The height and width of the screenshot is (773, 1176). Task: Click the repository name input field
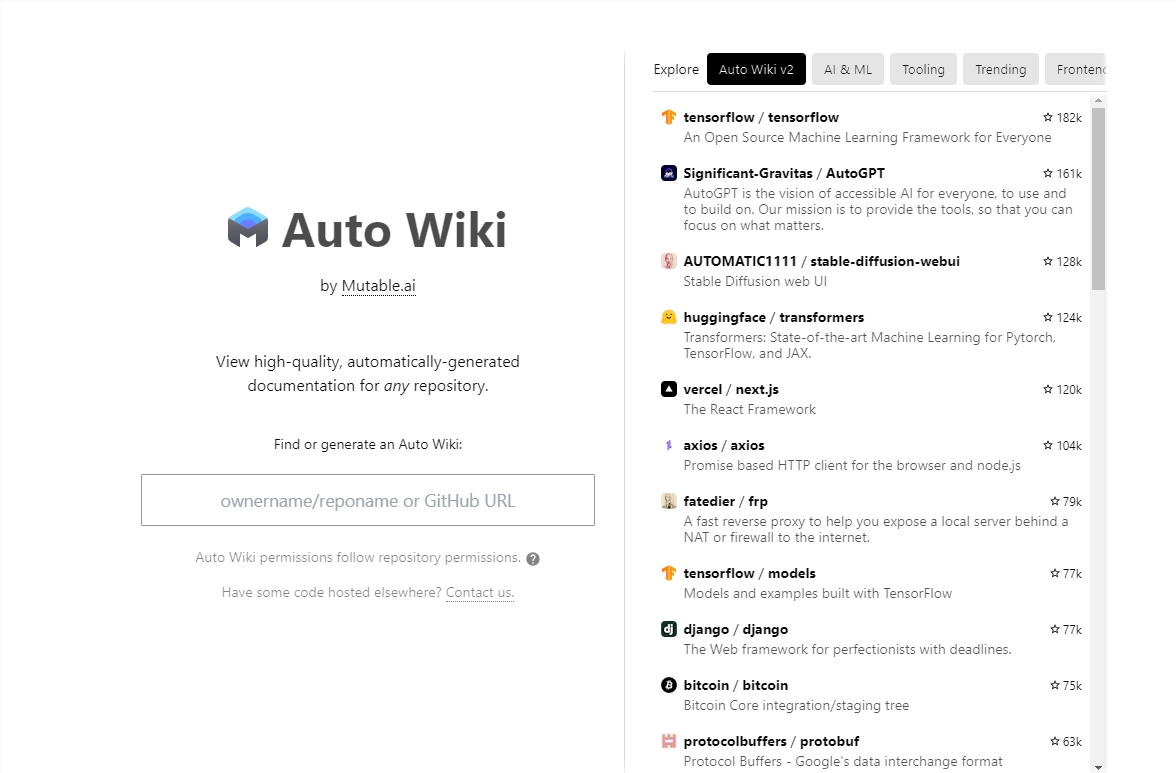(368, 500)
